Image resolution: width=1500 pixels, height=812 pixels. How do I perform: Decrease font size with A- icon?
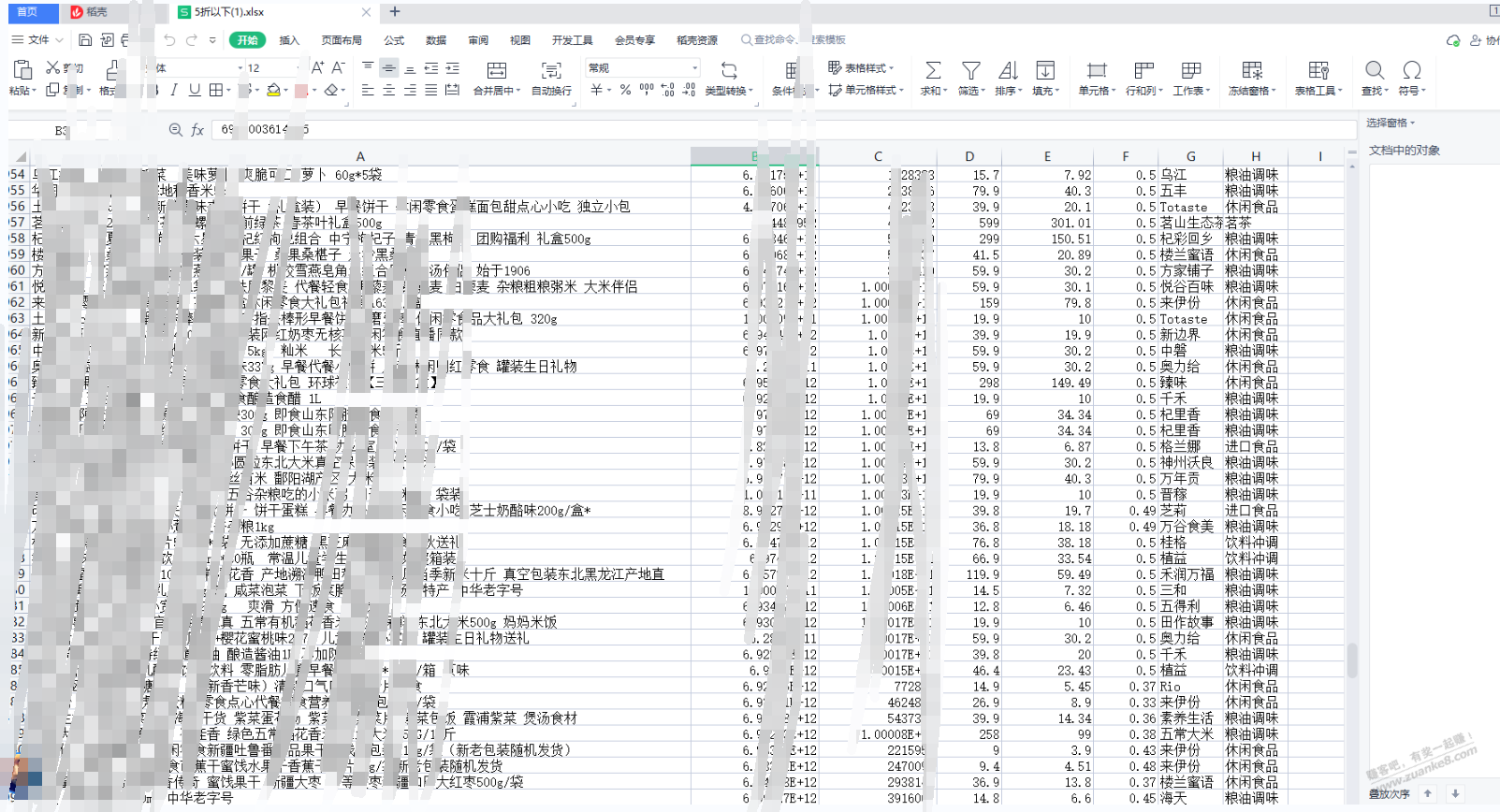[x=339, y=67]
